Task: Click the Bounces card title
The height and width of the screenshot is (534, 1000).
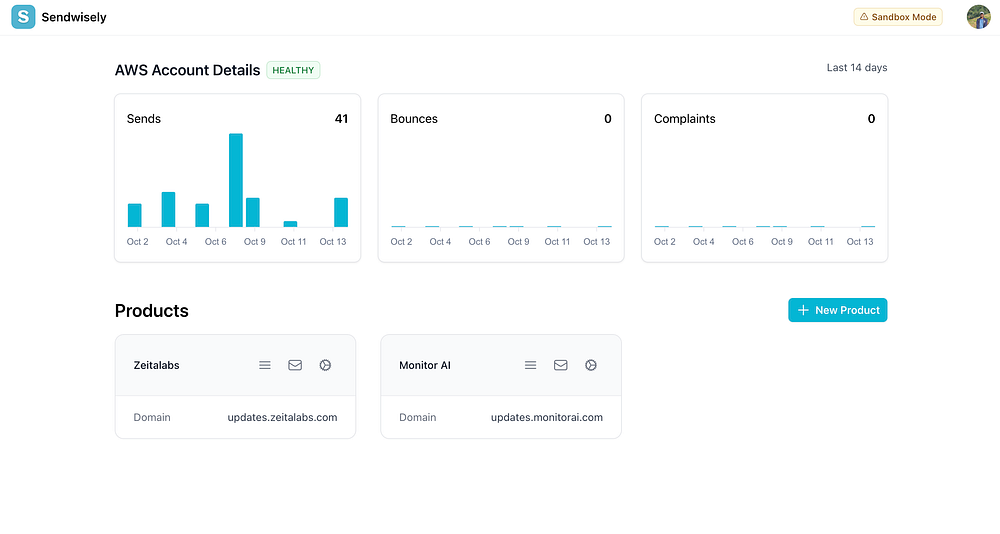Action: pos(414,119)
